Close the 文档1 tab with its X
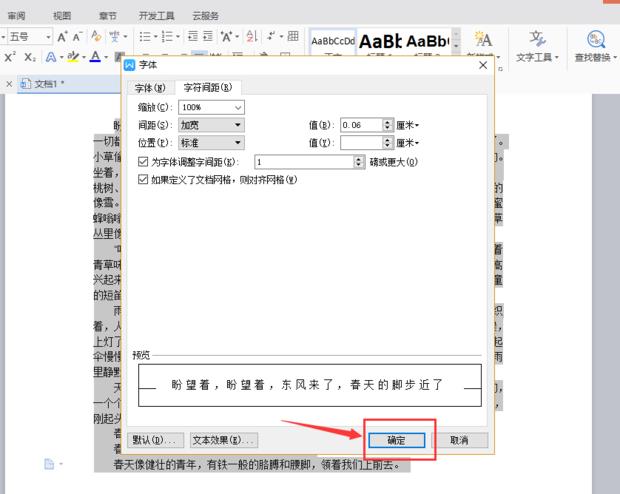Screen dimensions: 620x494 [9, 84]
